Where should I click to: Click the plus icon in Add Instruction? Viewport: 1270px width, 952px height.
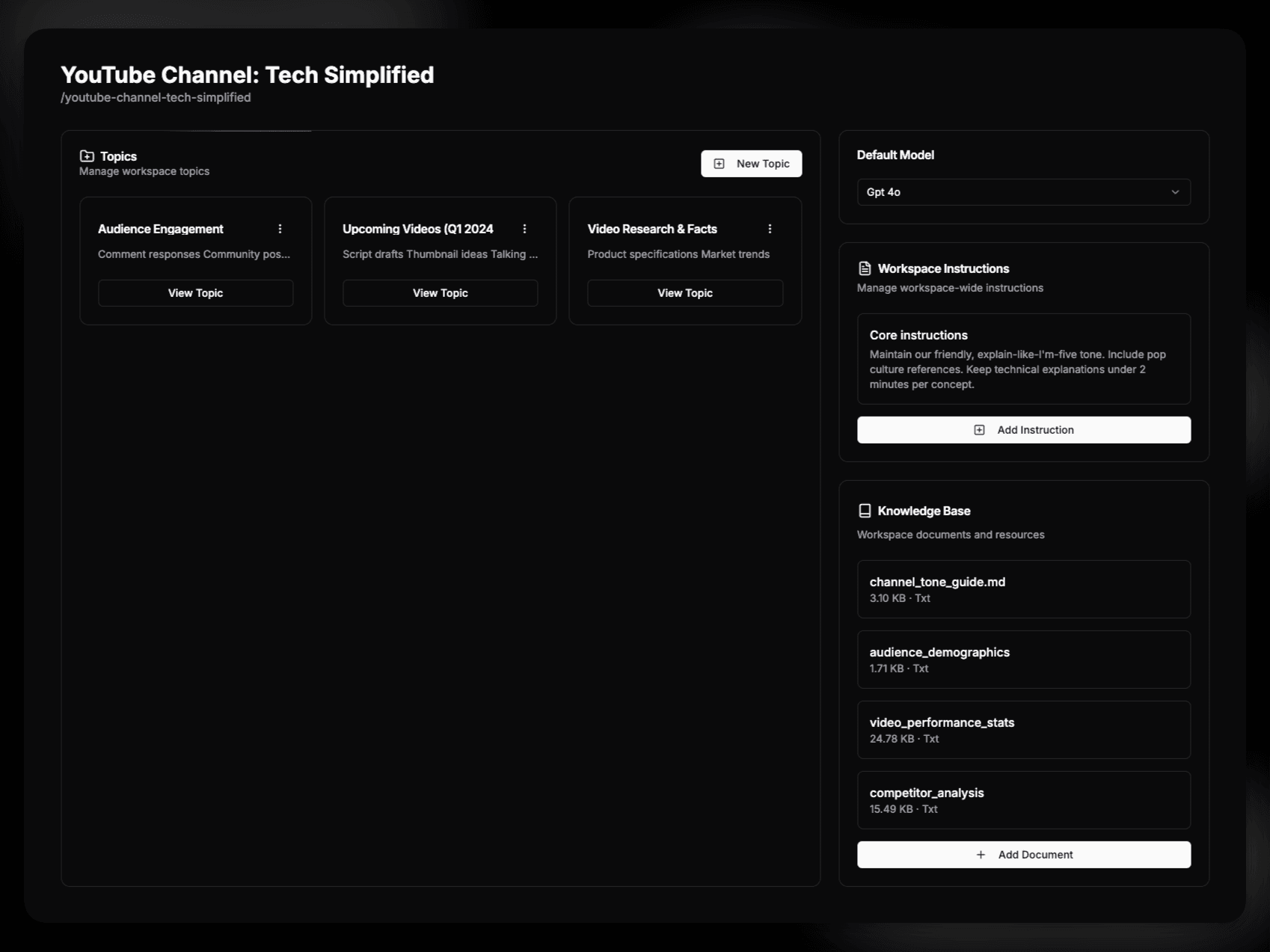tap(979, 430)
